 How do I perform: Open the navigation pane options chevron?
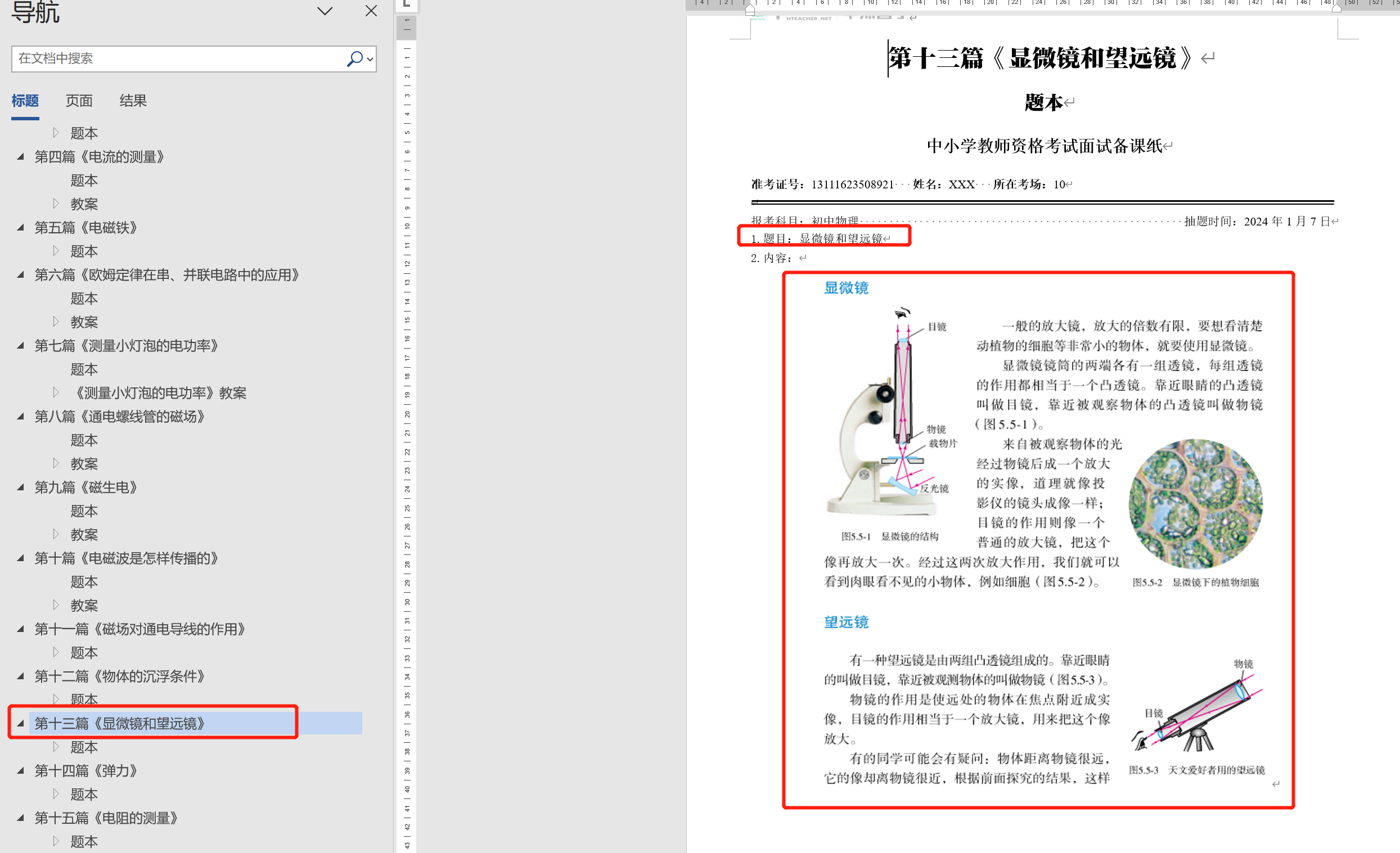click(325, 11)
